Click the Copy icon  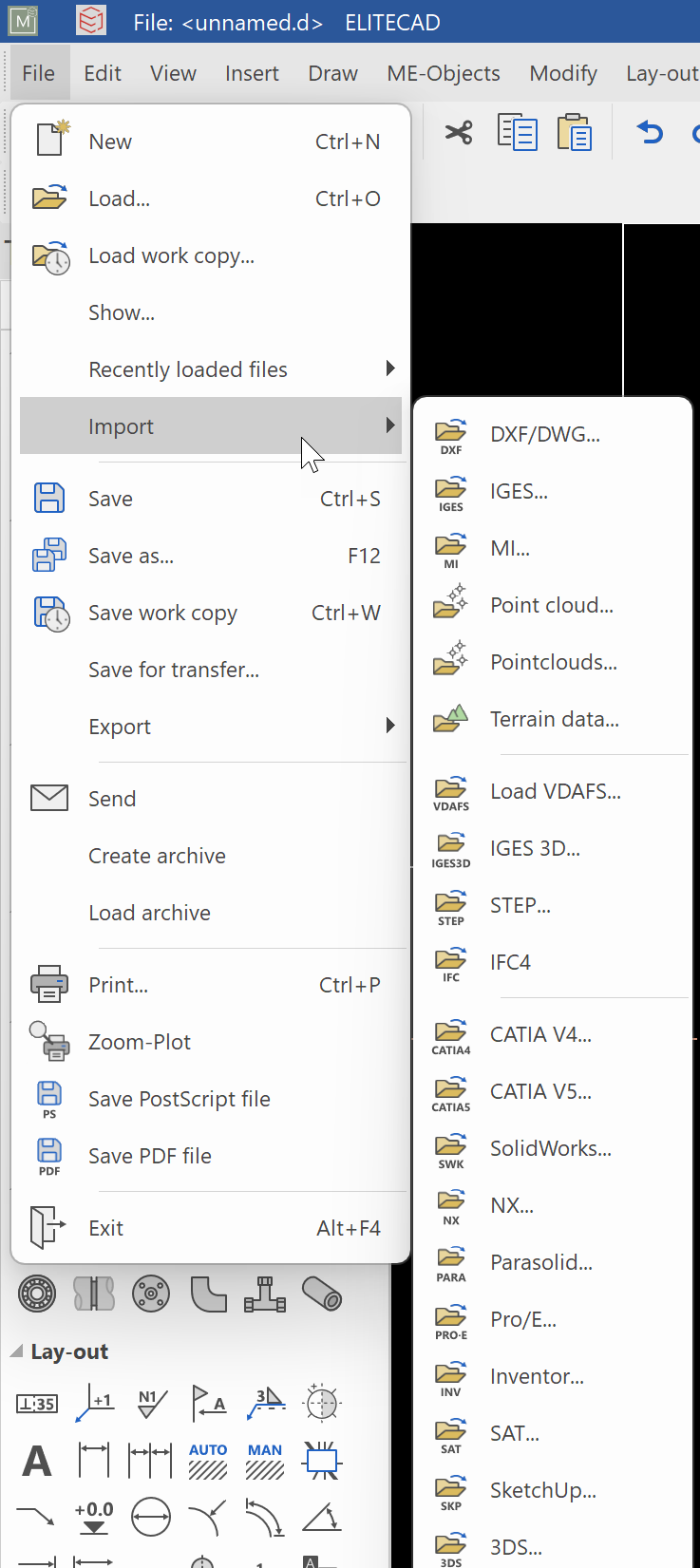(517, 132)
